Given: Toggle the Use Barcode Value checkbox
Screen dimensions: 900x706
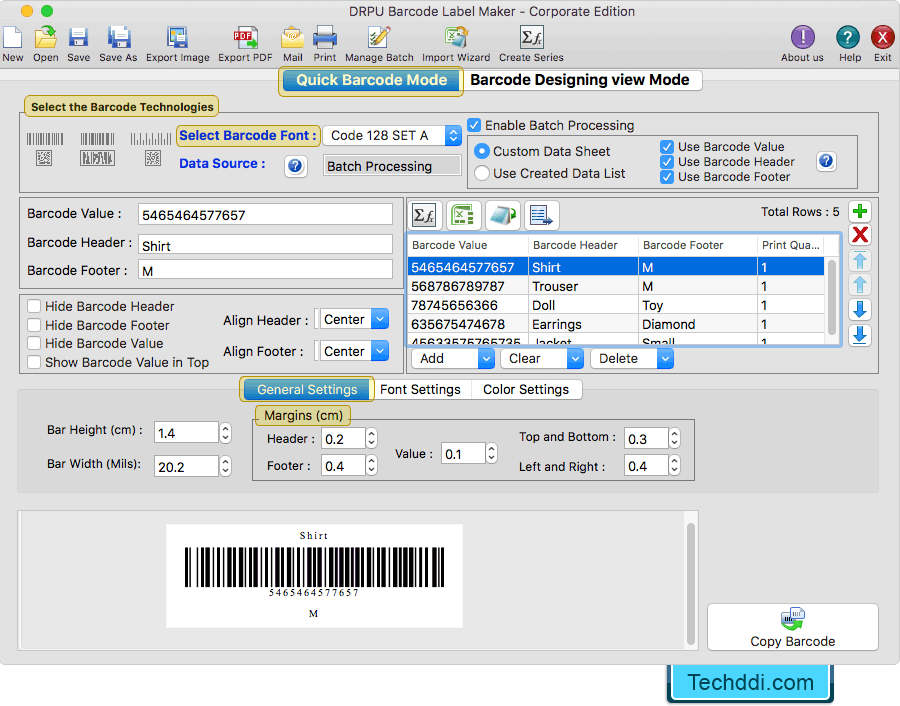Looking at the screenshot, I should click(x=666, y=147).
